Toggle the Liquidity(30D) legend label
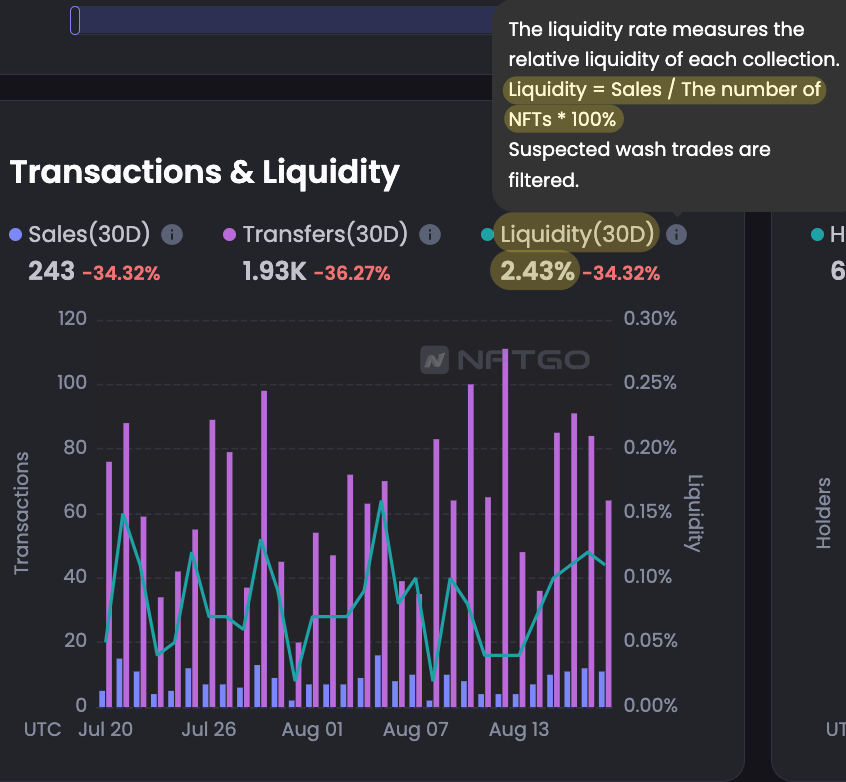This screenshot has width=846, height=782. click(x=577, y=235)
